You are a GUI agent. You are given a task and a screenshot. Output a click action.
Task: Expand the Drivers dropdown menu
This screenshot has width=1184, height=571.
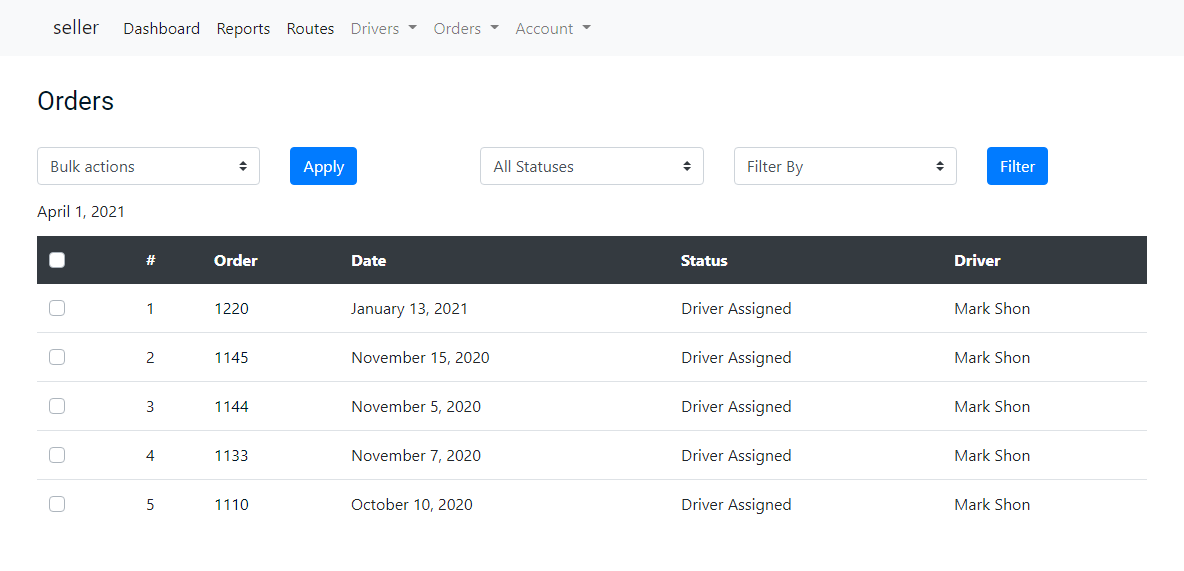click(384, 29)
